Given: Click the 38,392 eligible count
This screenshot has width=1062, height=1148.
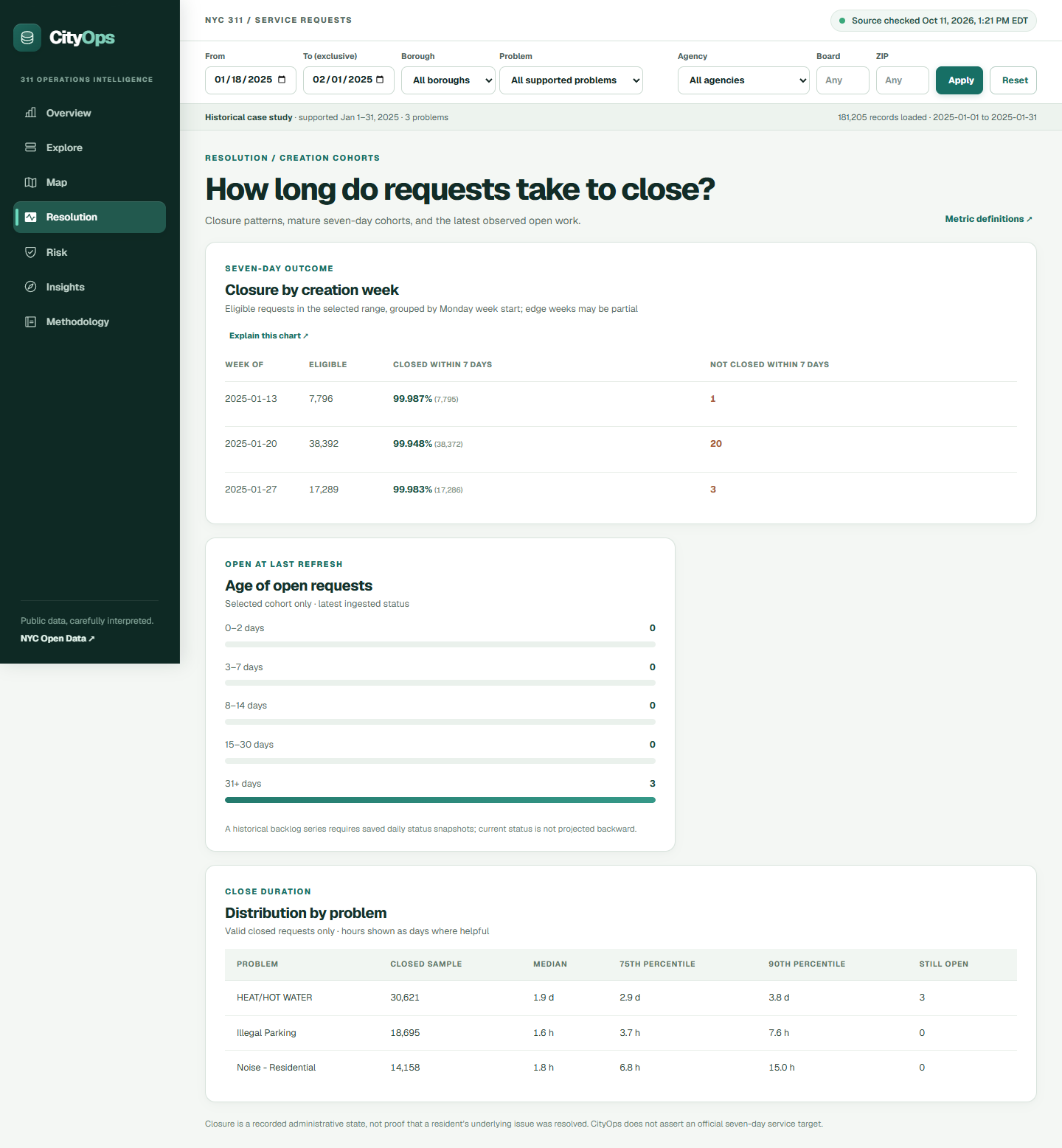Looking at the screenshot, I should click(324, 444).
